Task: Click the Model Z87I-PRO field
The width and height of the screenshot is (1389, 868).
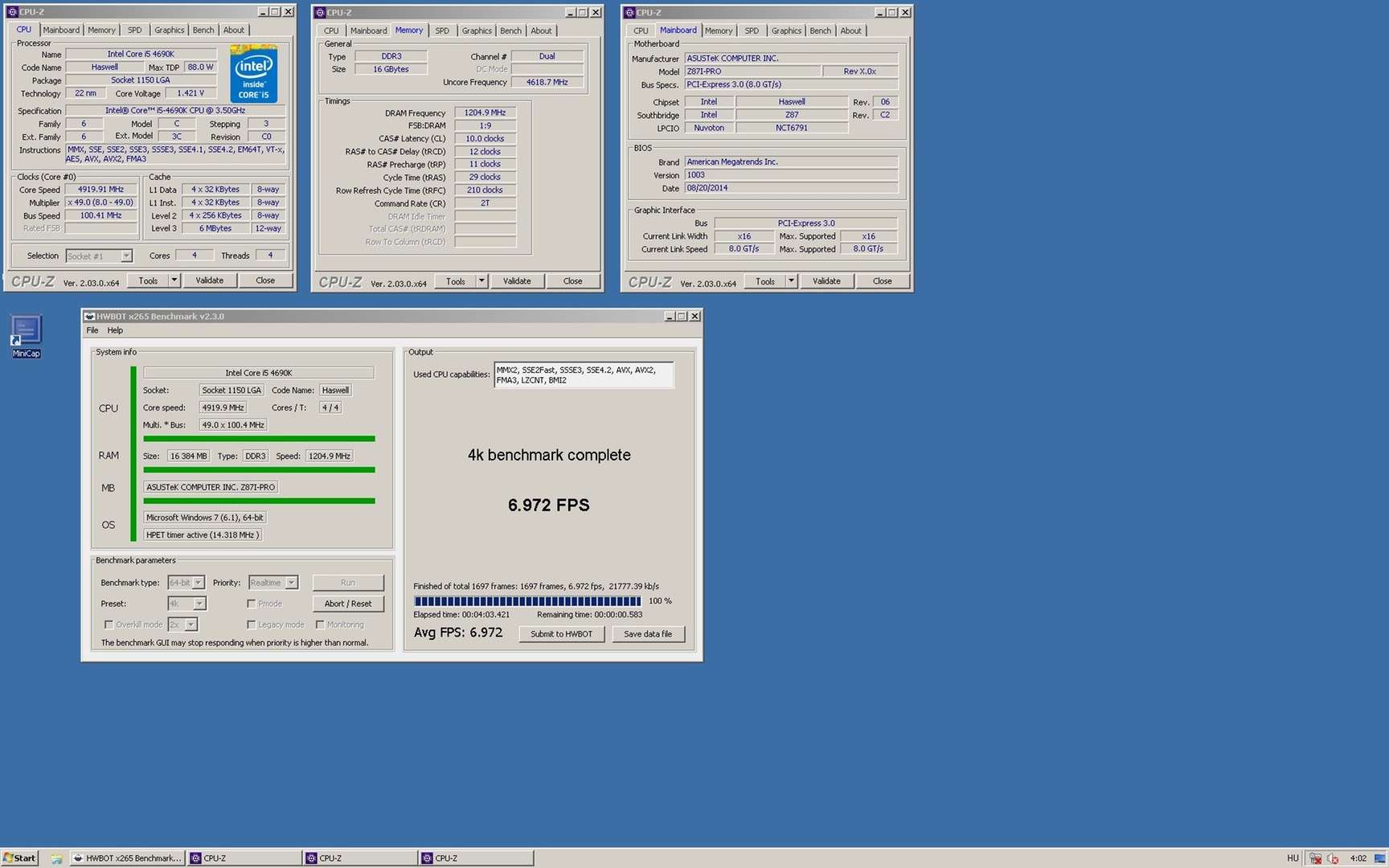Action: click(x=752, y=72)
